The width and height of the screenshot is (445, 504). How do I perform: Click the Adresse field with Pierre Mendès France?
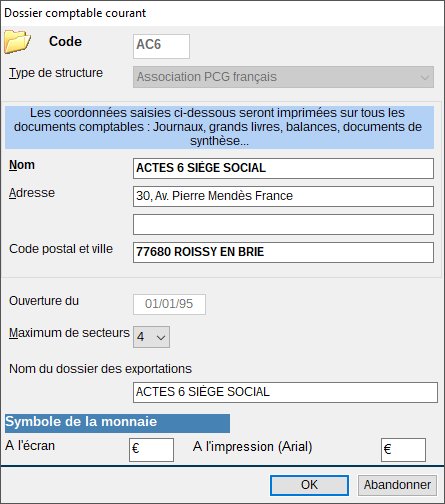pos(283,196)
